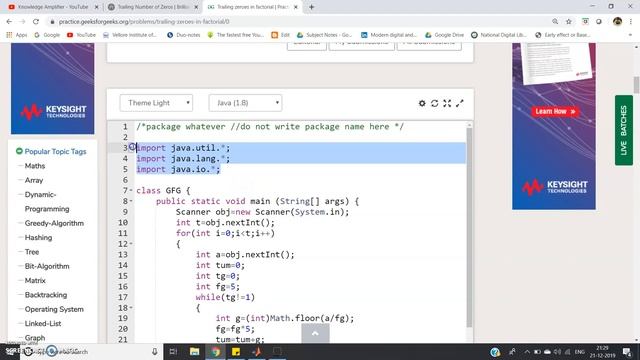The width and height of the screenshot is (640, 360).
Task: Click the Popular Topic Tags heading
Action: pos(55,151)
